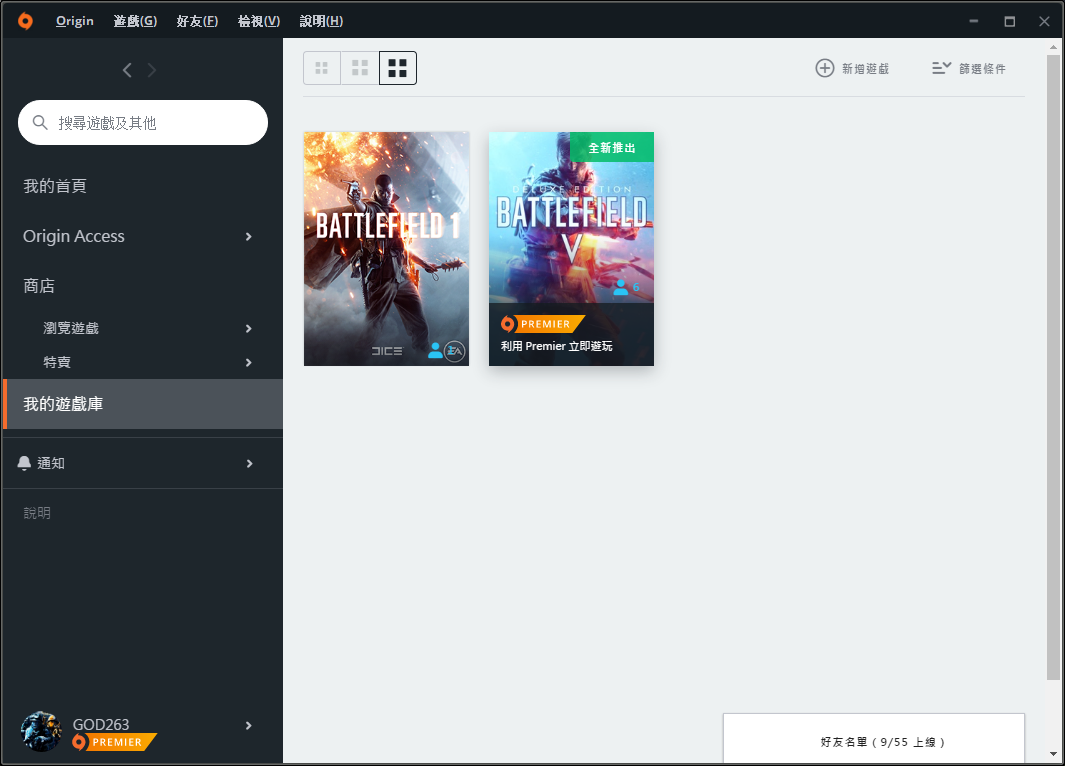Open the Battlefield 1 game tile
Viewport: 1065px width, 766px height.
point(386,249)
